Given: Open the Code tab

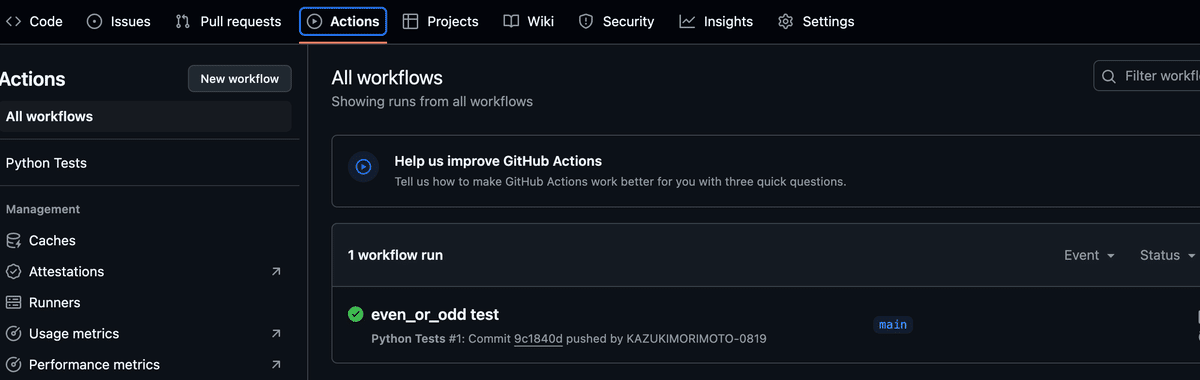Looking at the screenshot, I should (x=33, y=21).
